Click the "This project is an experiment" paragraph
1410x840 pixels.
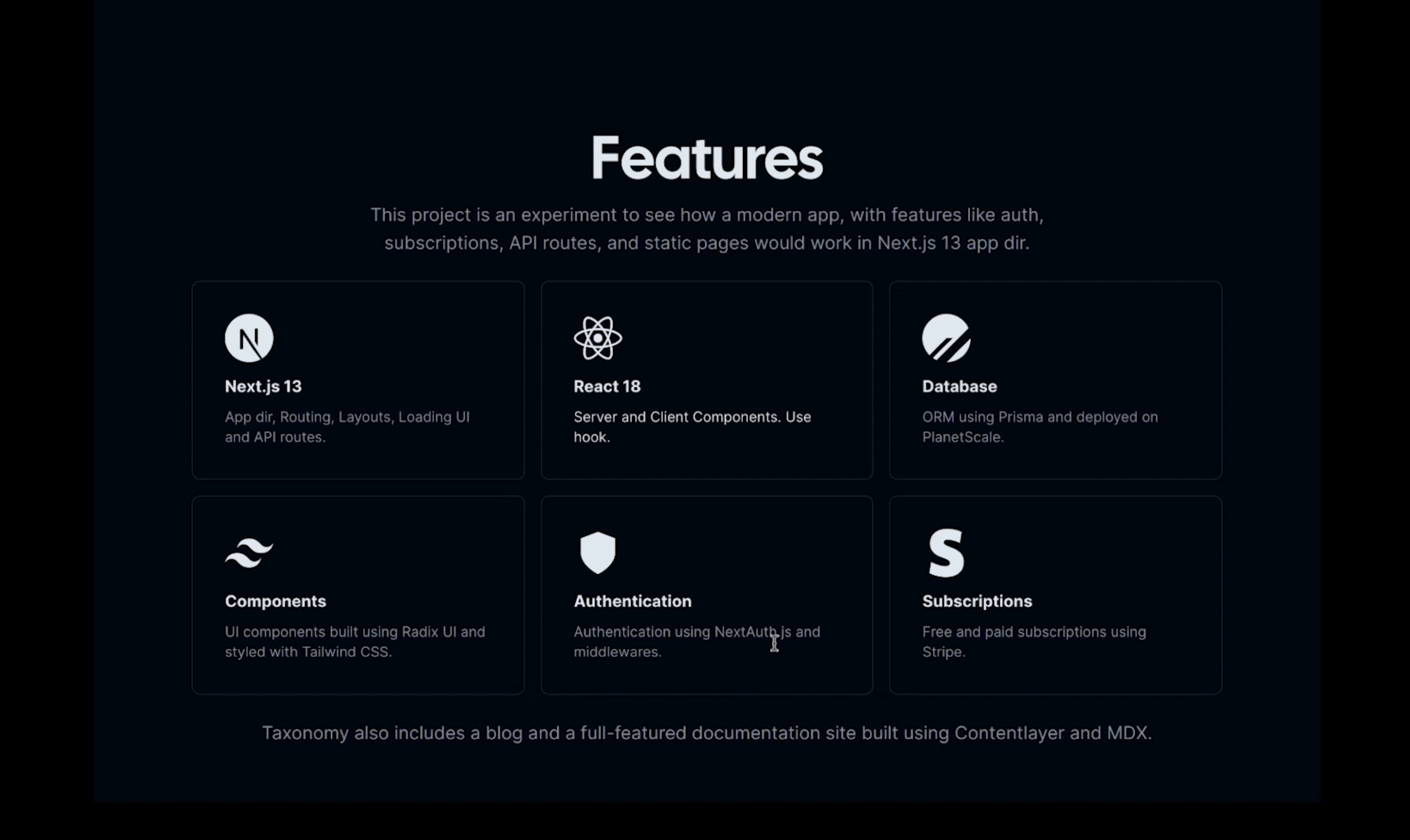(706, 229)
